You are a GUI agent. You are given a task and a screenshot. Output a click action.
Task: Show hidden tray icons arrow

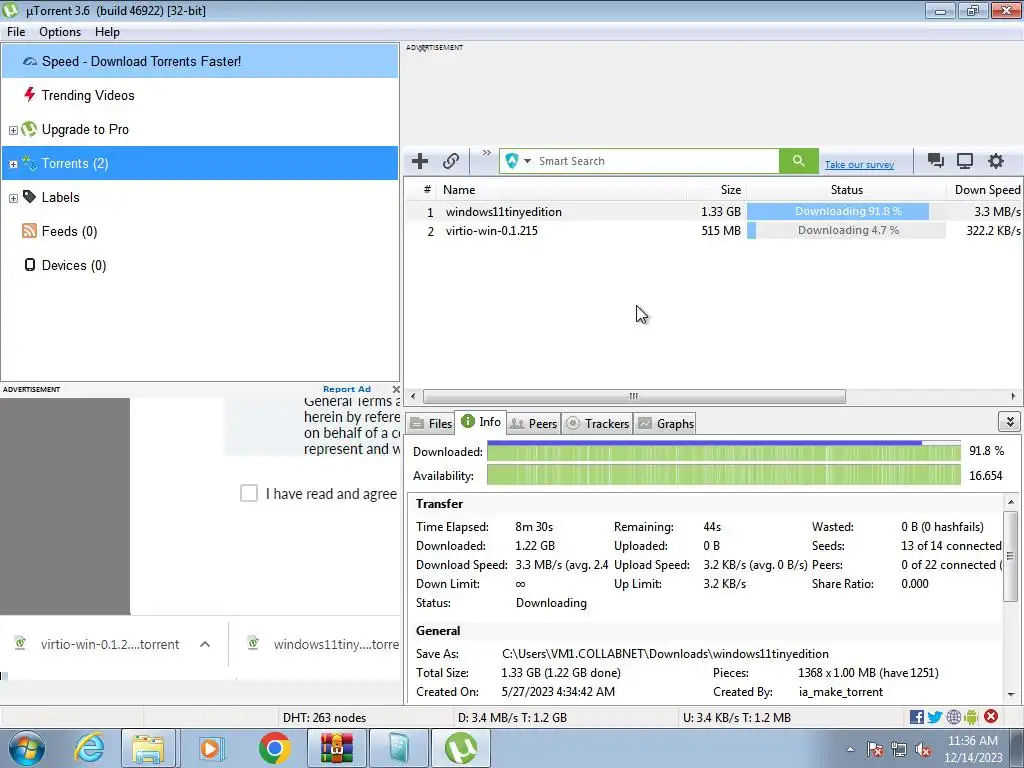[850, 750]
